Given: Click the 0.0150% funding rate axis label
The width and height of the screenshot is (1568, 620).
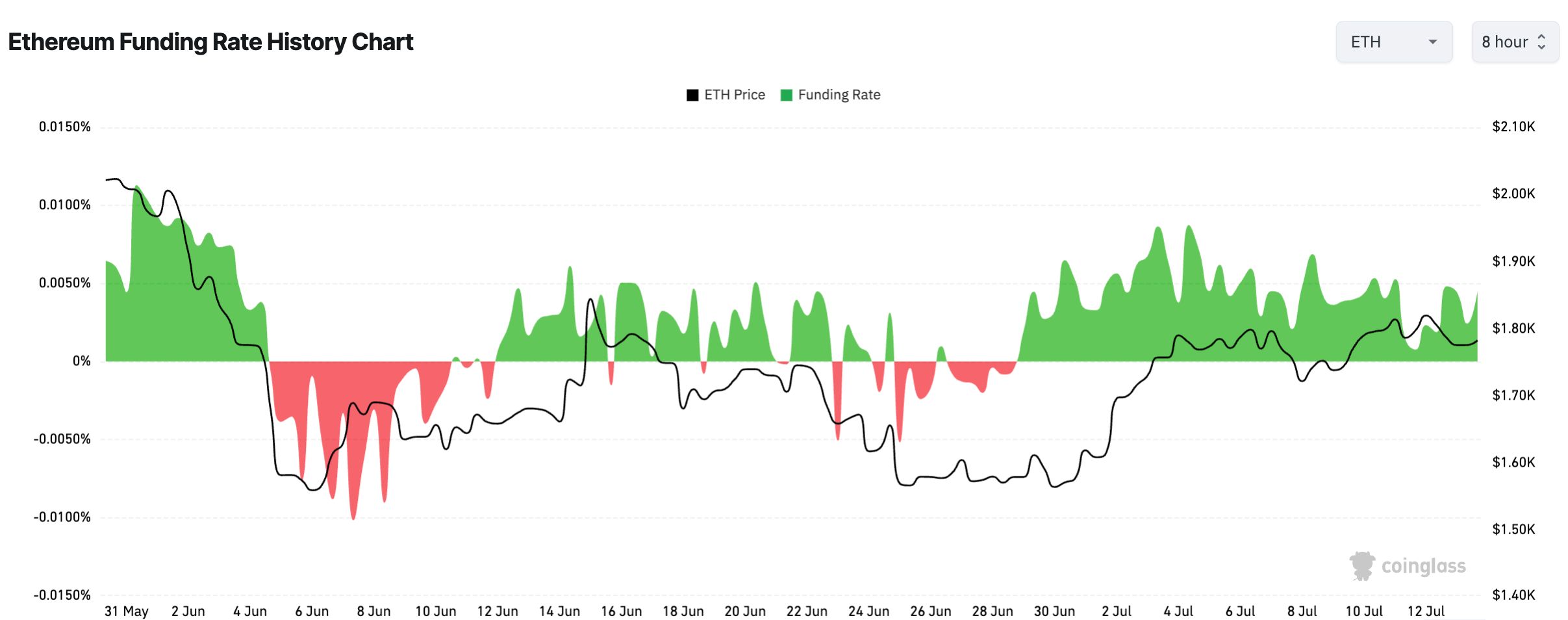Looking at the screenshot, I should pos(65,127).
